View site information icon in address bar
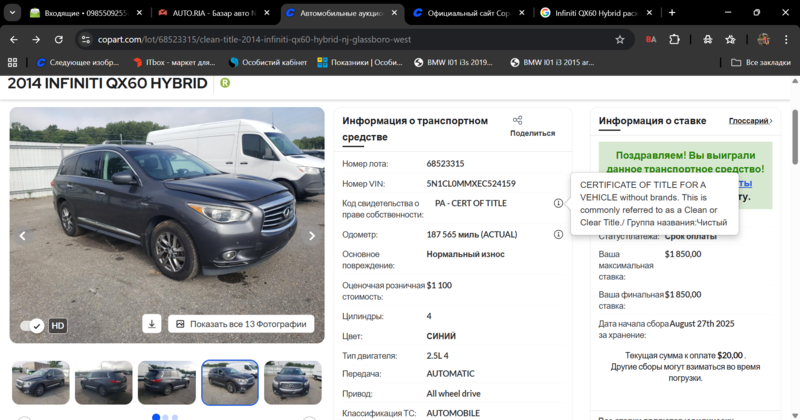Screen dimensions: 800x420 [86, 39]
